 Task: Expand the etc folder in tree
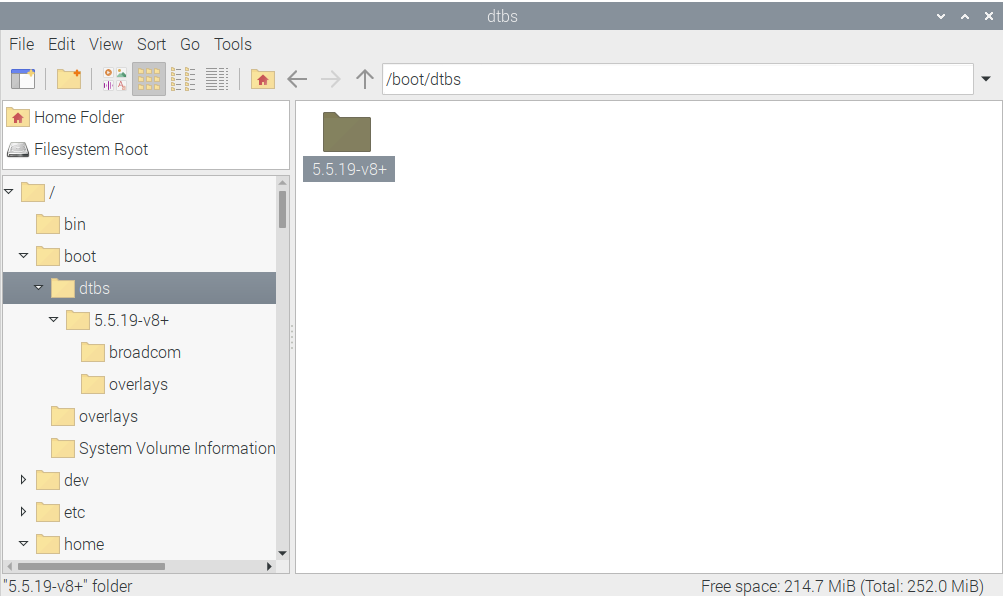coord(24,512)
